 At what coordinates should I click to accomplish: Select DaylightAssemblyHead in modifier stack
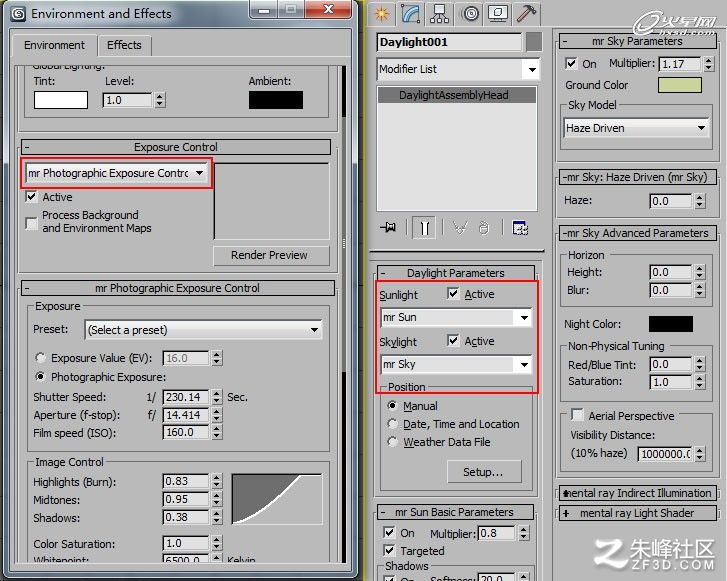[x=457, y=95]
